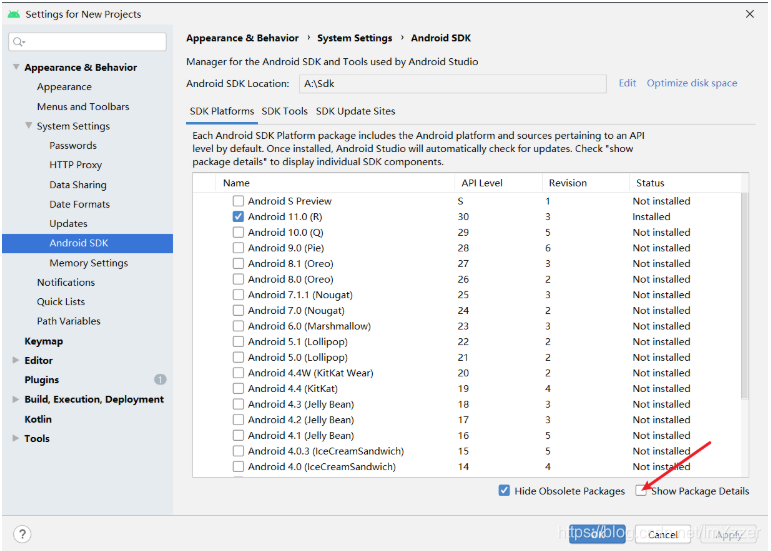Viewport: 771px width, 551px height.
Task: Click the Android SDK Location field
Action: [x=452, y=84]
